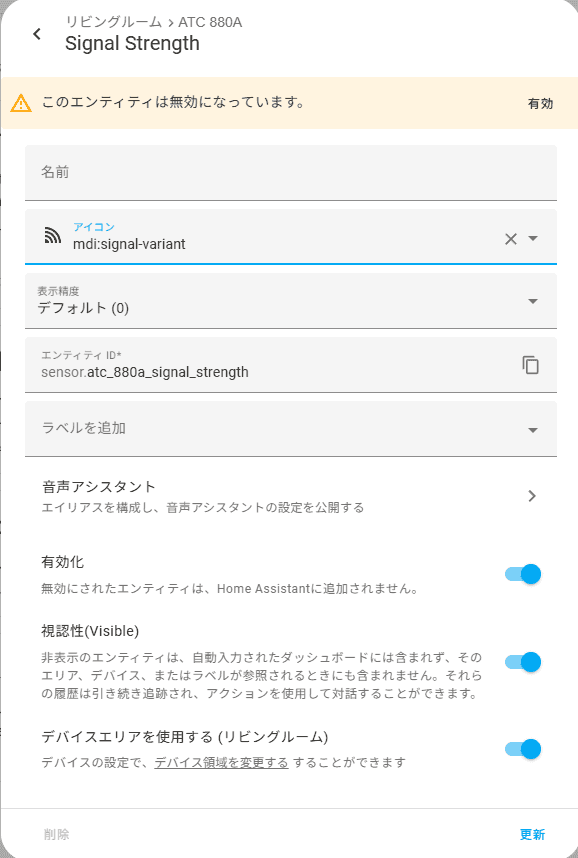Toggle デバイスエリアを使用する switch
The image size is (578, 858).
(523, 749)
